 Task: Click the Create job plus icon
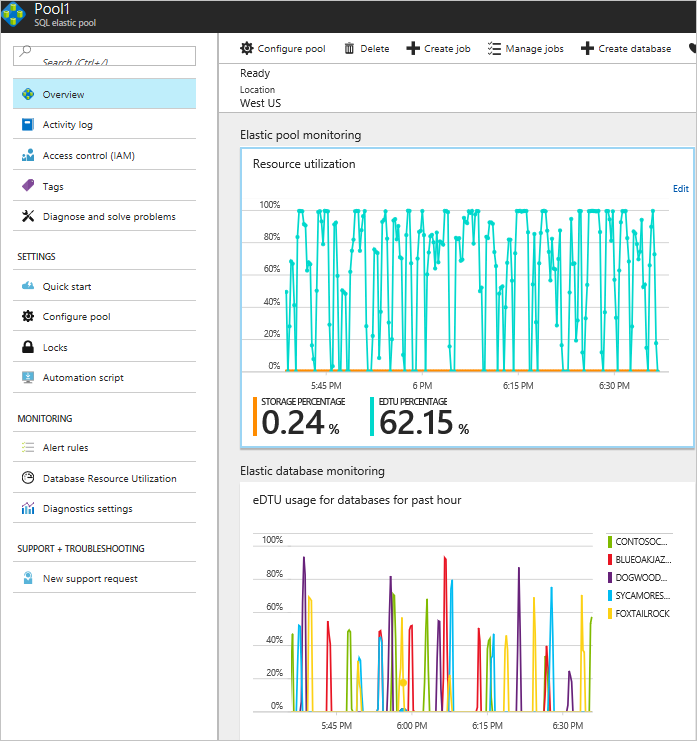pos(413,48)
